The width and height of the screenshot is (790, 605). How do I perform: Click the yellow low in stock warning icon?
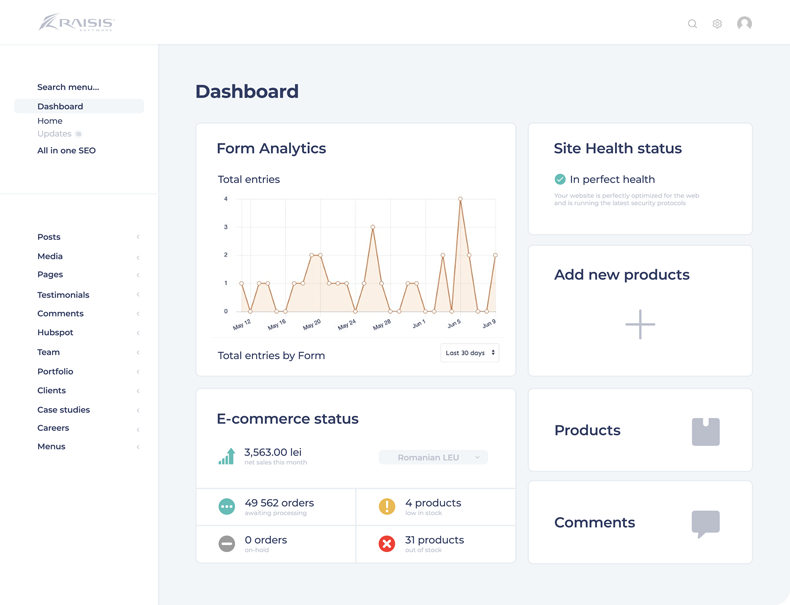tap(387, 507)
